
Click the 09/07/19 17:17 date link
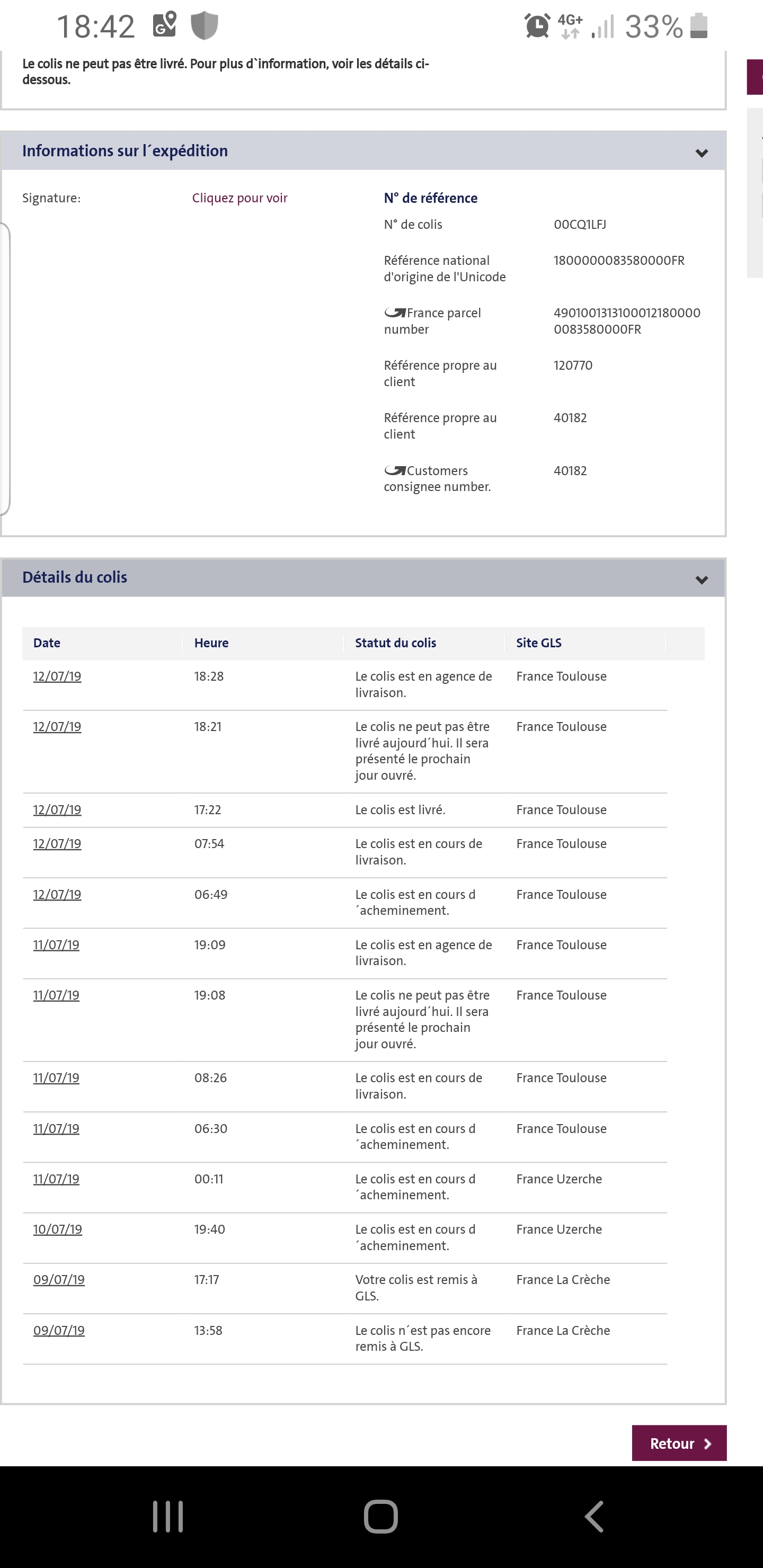coord(58,1279)
